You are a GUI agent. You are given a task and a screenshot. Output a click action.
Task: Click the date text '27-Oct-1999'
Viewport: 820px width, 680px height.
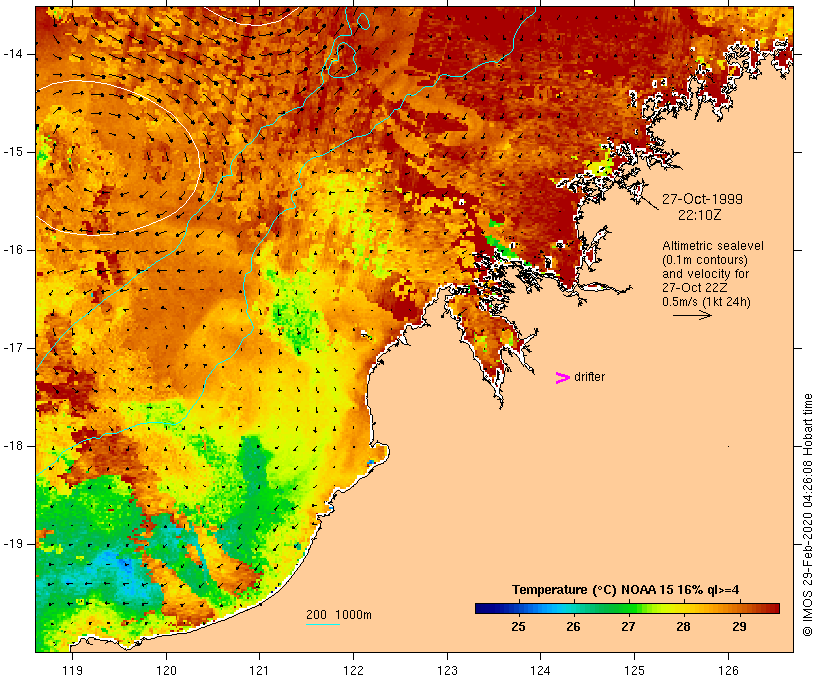(x=702, y=199)
